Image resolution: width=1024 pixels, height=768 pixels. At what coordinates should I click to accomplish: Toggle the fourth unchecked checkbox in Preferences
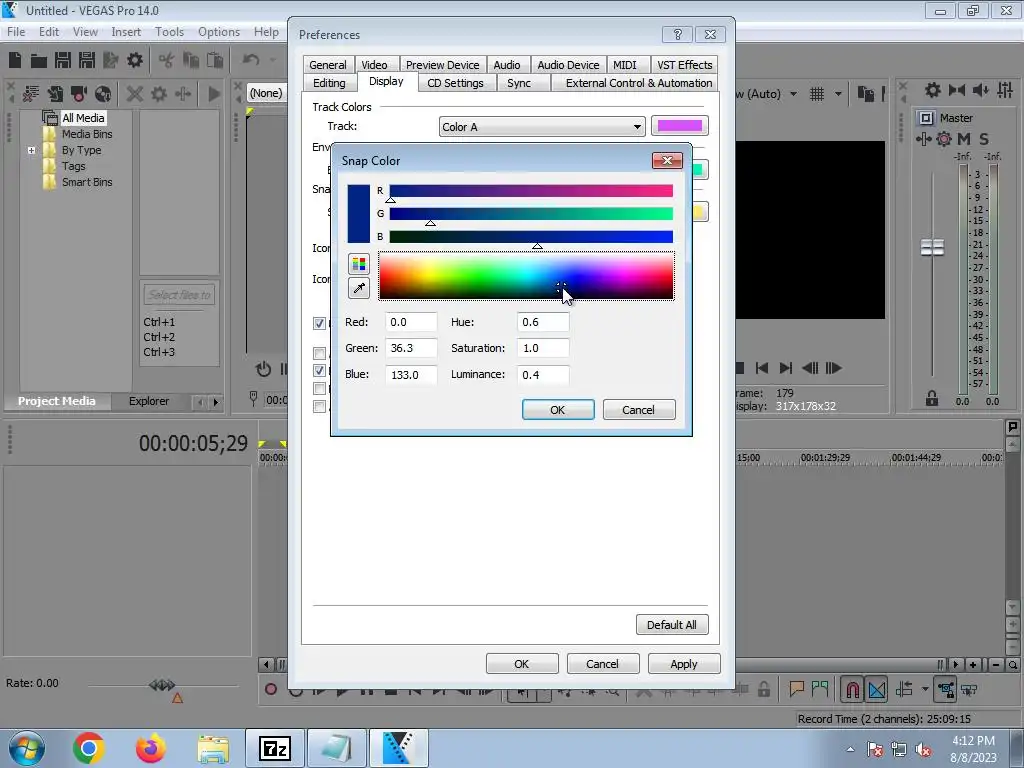(x=319, y=389)
